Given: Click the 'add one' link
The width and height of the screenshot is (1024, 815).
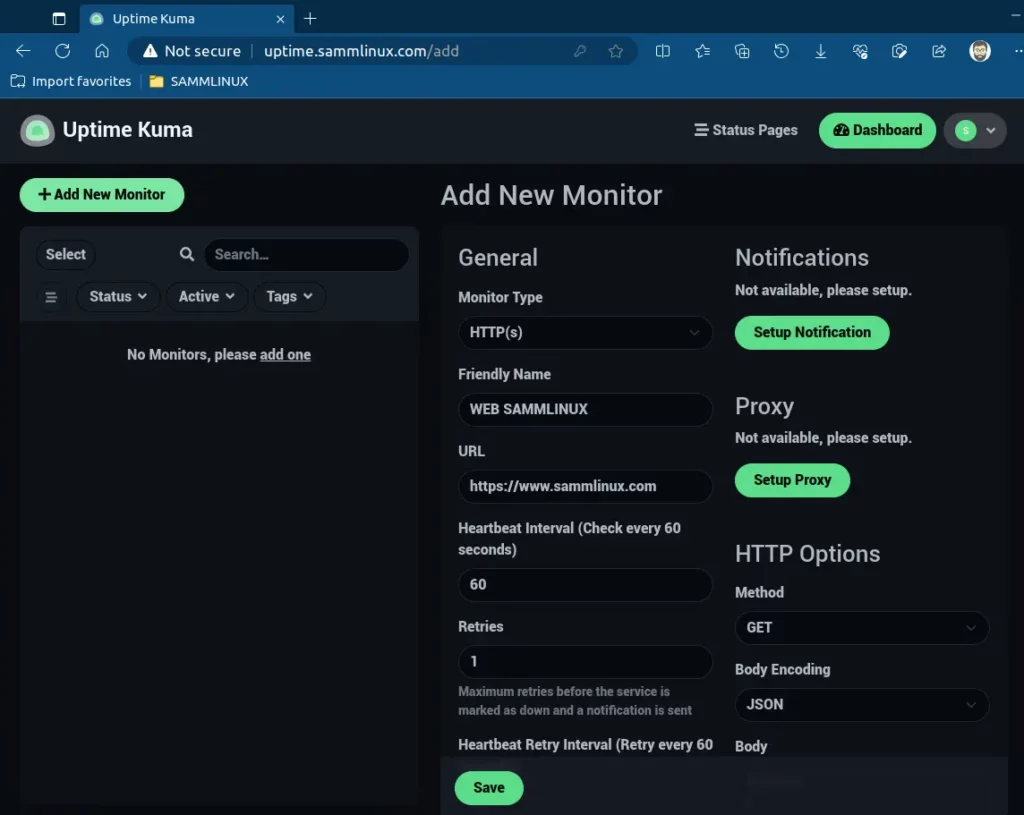Looking at the screenshot, I should [x=285, y=355].
